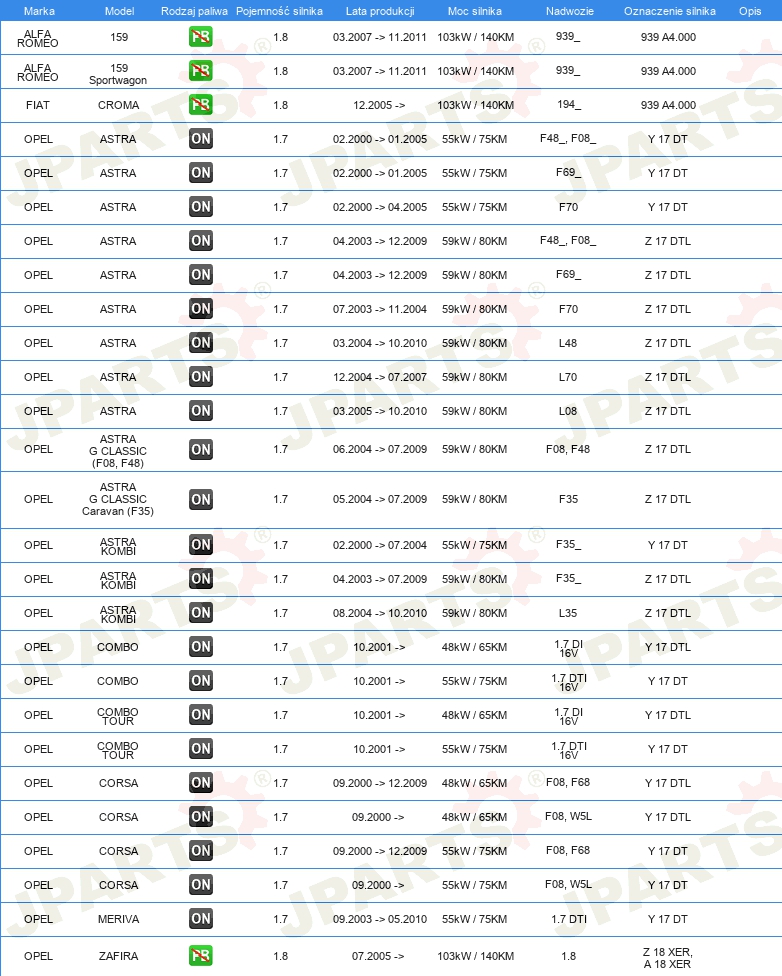Screen dimensions: 782x976
Task: Click the ON icon in Astra L08 row
Action: click(x=200, y=411)
